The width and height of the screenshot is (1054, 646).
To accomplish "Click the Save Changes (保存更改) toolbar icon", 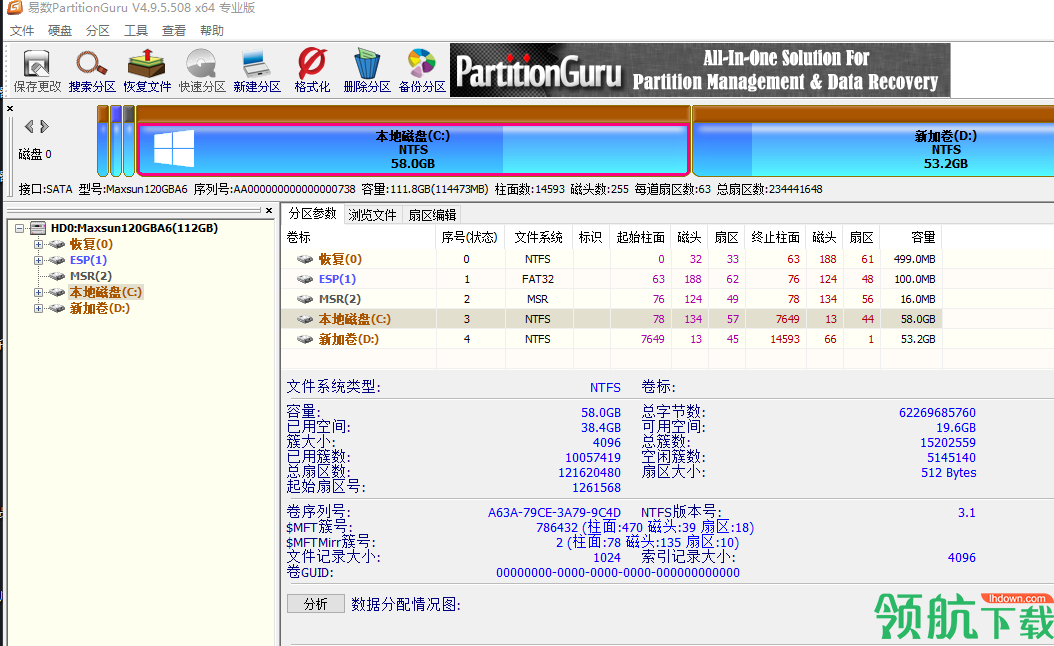I will (x=37, y=71).
